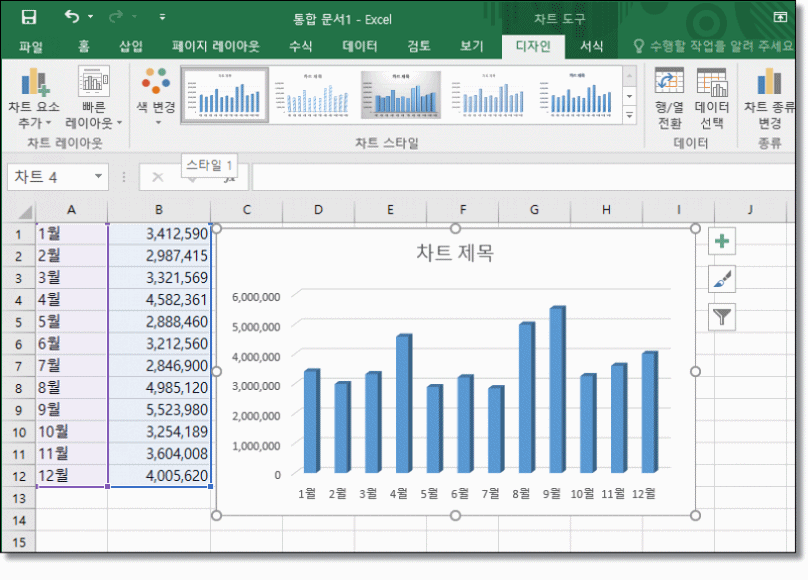Select column A header
Screen dimensions: 808x580
tap(71, 210)
